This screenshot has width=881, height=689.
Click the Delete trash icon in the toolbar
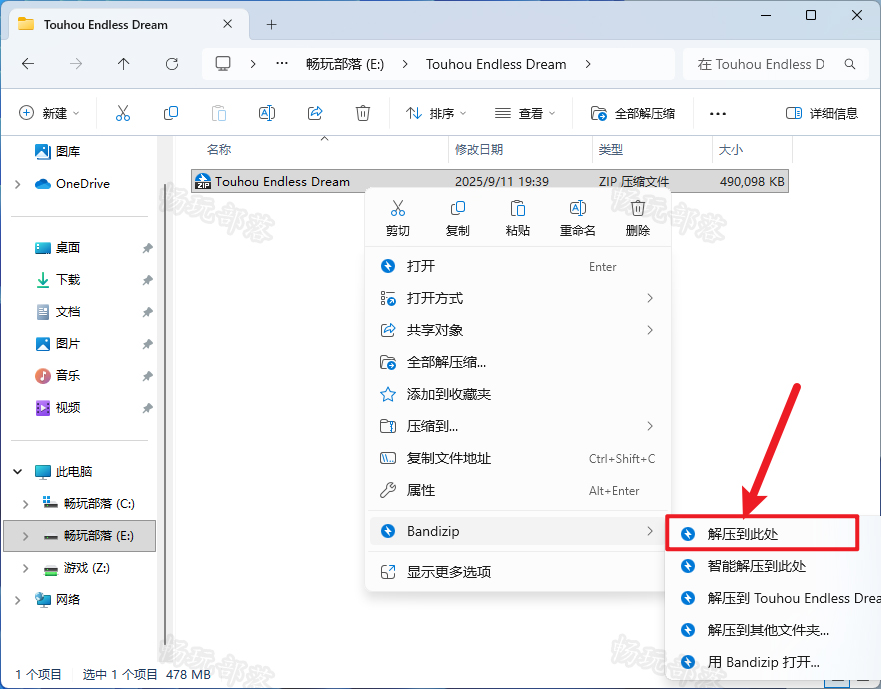(363, 113)
